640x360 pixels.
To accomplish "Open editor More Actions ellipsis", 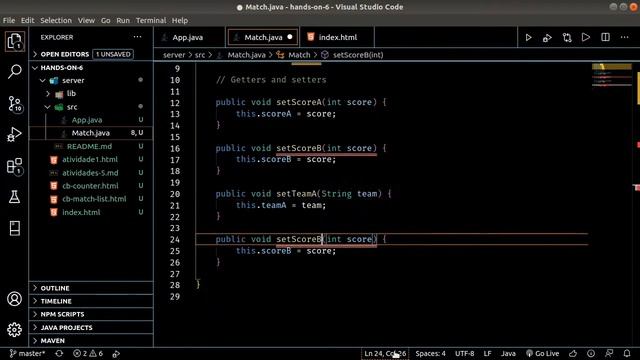I will [x=624, y=37].
